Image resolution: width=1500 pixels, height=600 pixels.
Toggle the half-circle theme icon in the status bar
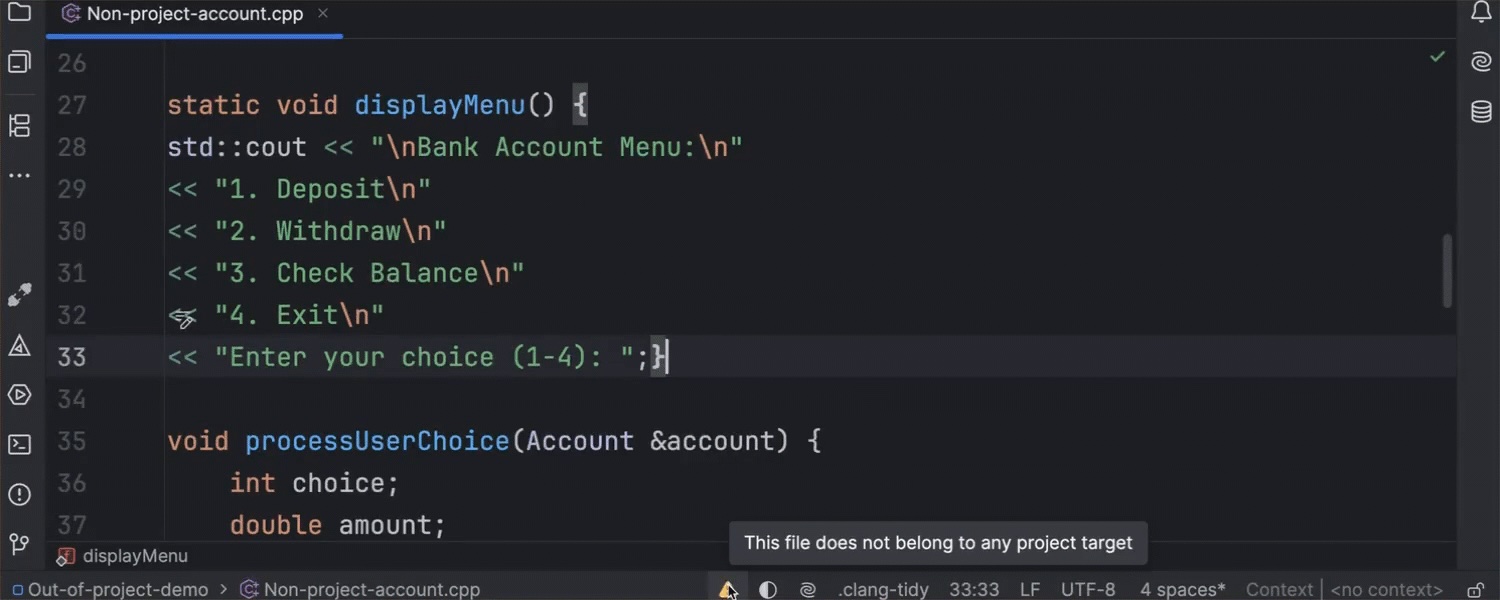click(x=768, y=590)
